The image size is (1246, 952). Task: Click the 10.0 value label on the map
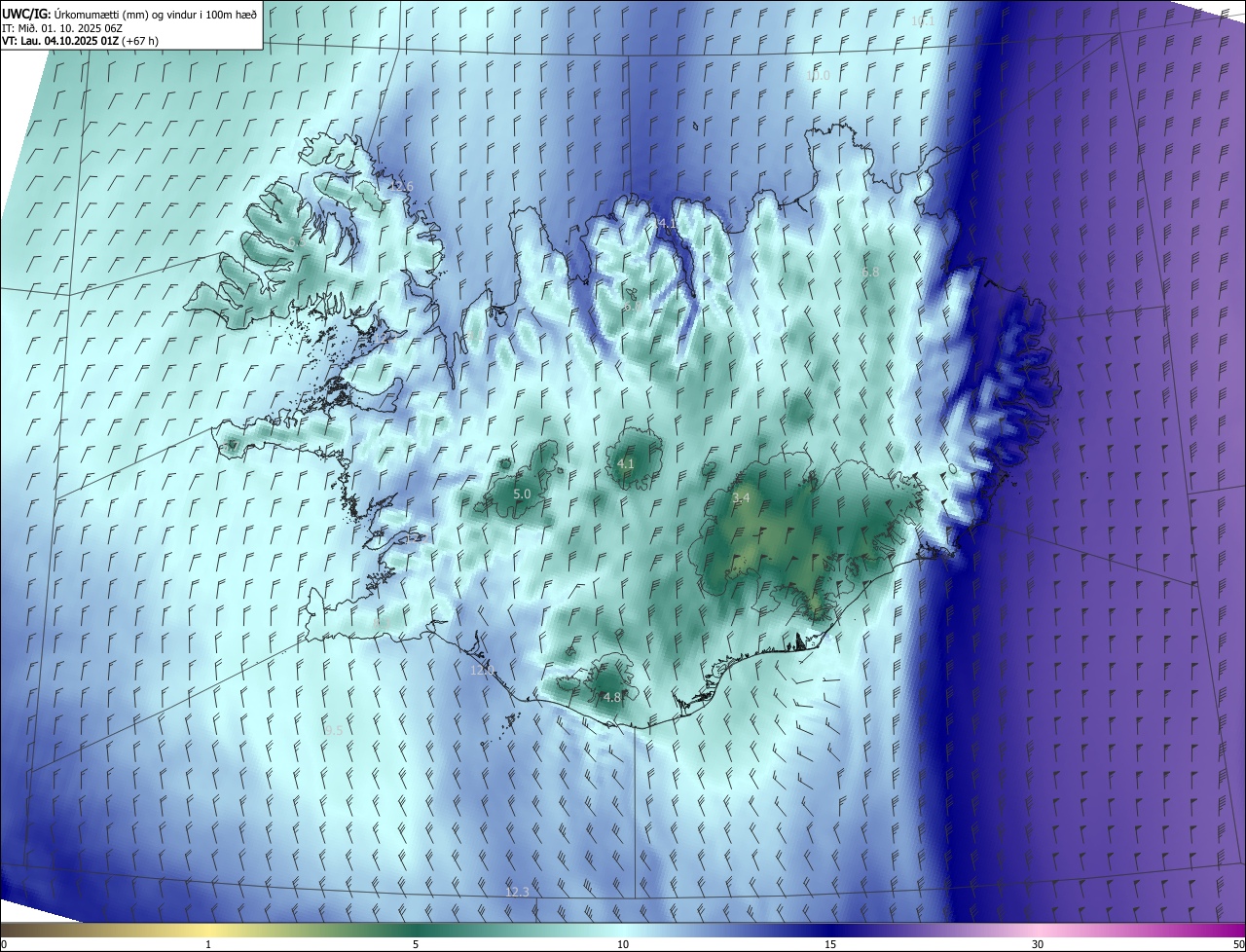(818, 76)
